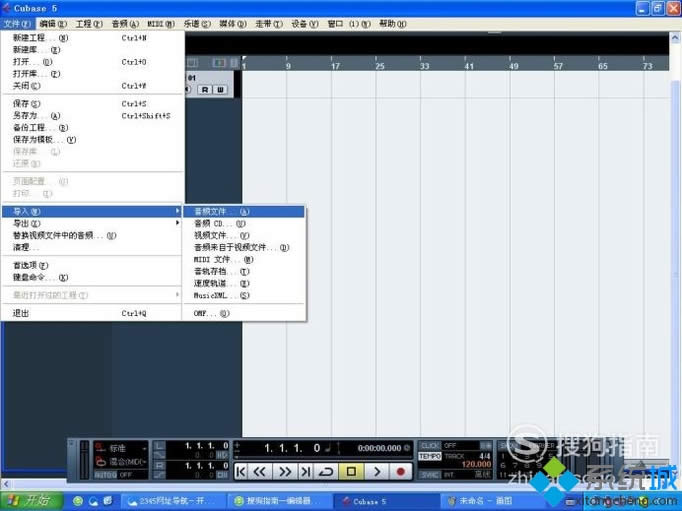This screenshot has height=511, width=682.
Task: Click the right locator R button
Action: point(159,465)
